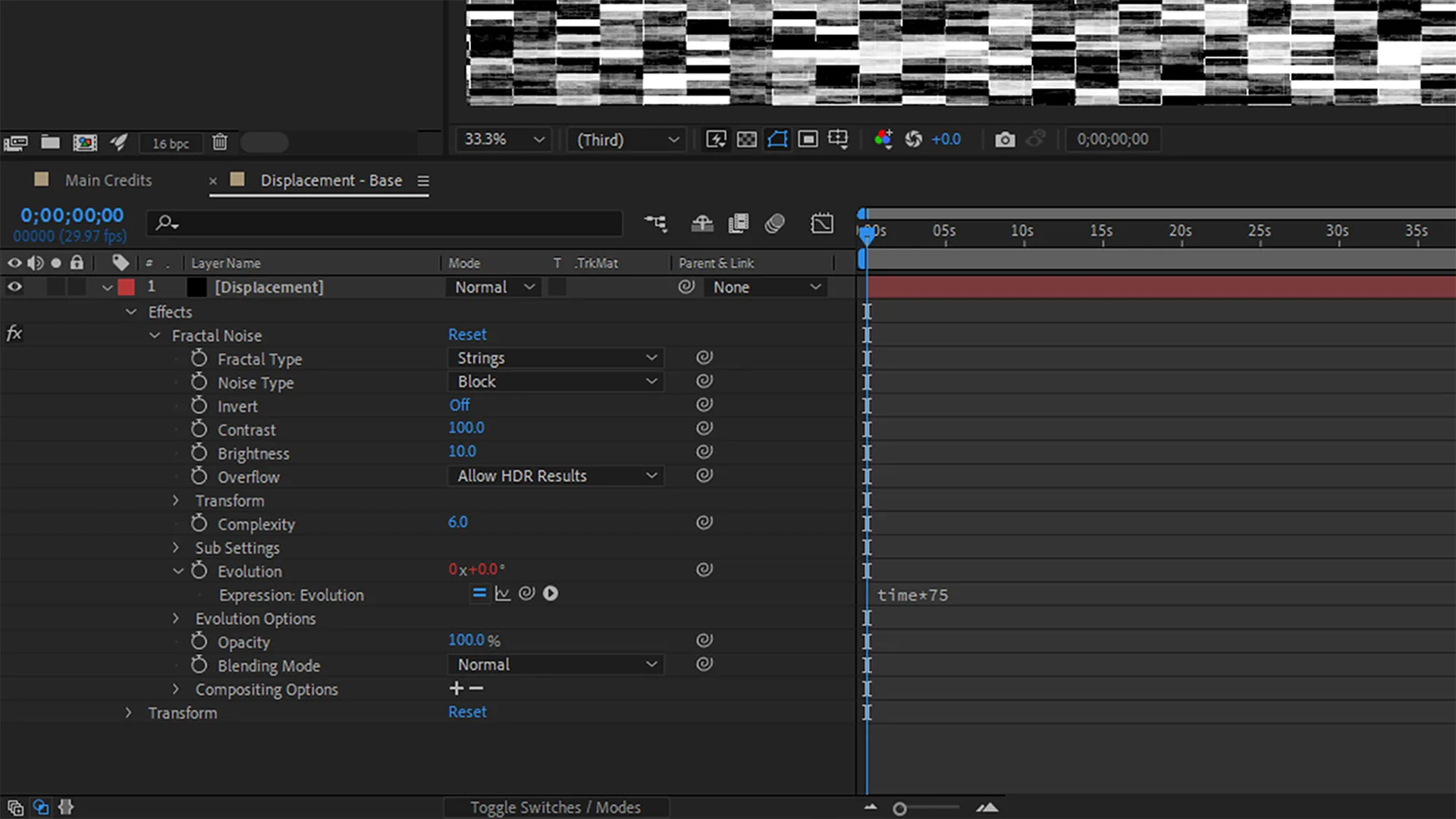
Task: Open Blending Mode dropdown Normal in Fractal Noise
Action: point(556,664)
